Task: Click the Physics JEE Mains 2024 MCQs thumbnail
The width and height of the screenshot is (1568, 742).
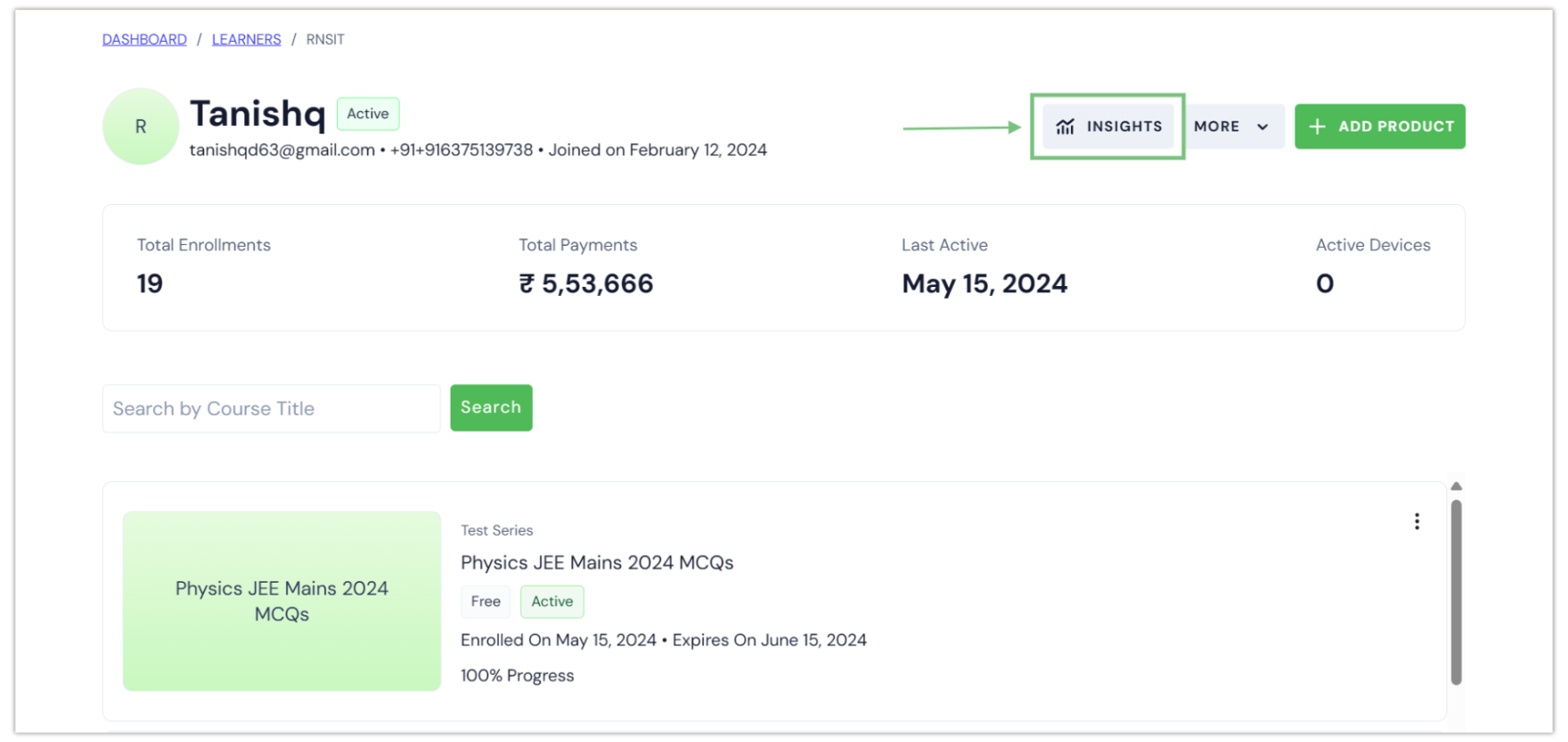Action: [281, 601]
